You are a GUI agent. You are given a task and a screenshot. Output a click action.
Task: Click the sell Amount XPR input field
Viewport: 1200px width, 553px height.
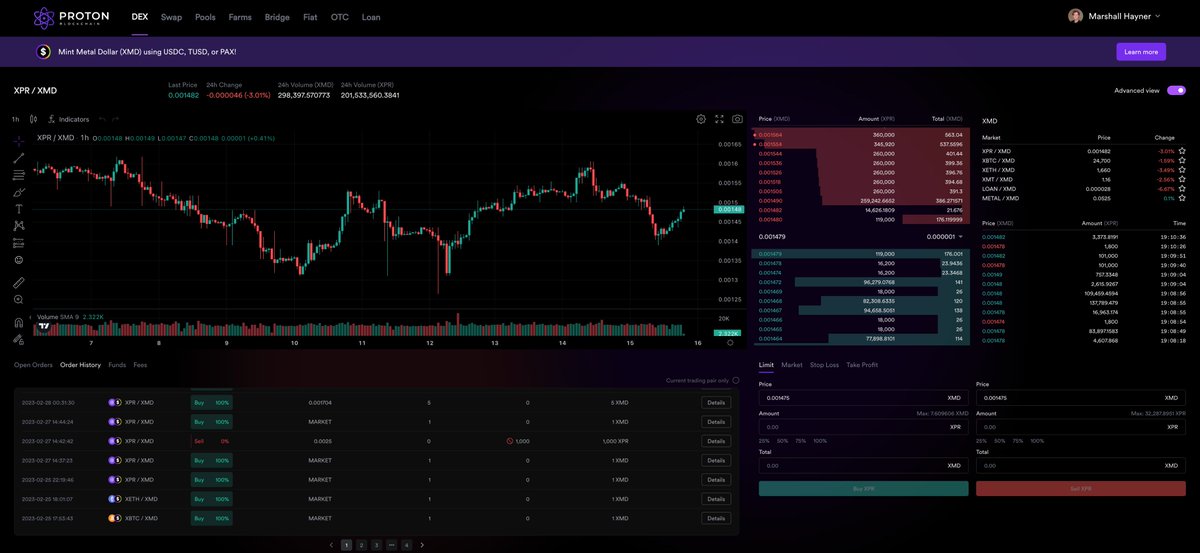pos(1081,427)
